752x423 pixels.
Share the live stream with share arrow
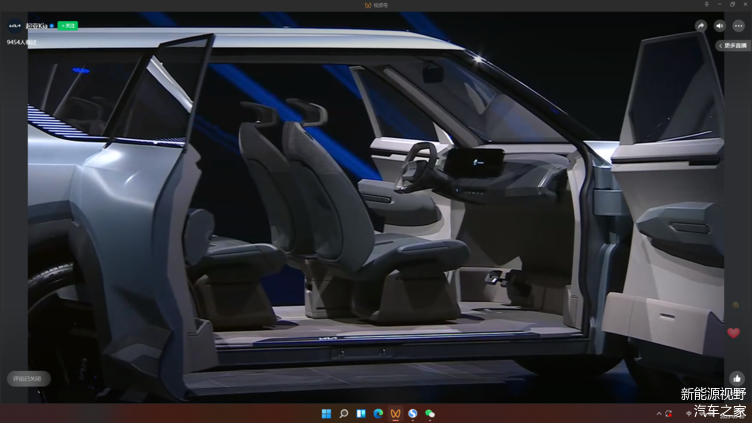click(701, 26)
